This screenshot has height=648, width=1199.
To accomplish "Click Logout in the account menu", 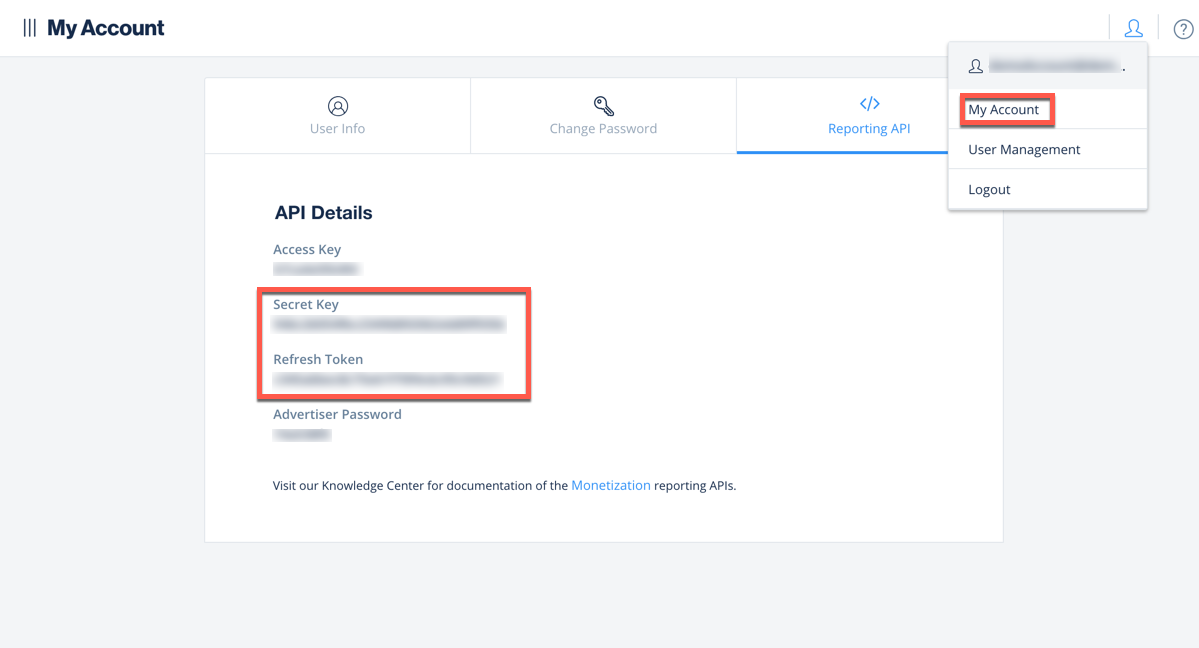I will pyautogui.click(x=989, y=189).
